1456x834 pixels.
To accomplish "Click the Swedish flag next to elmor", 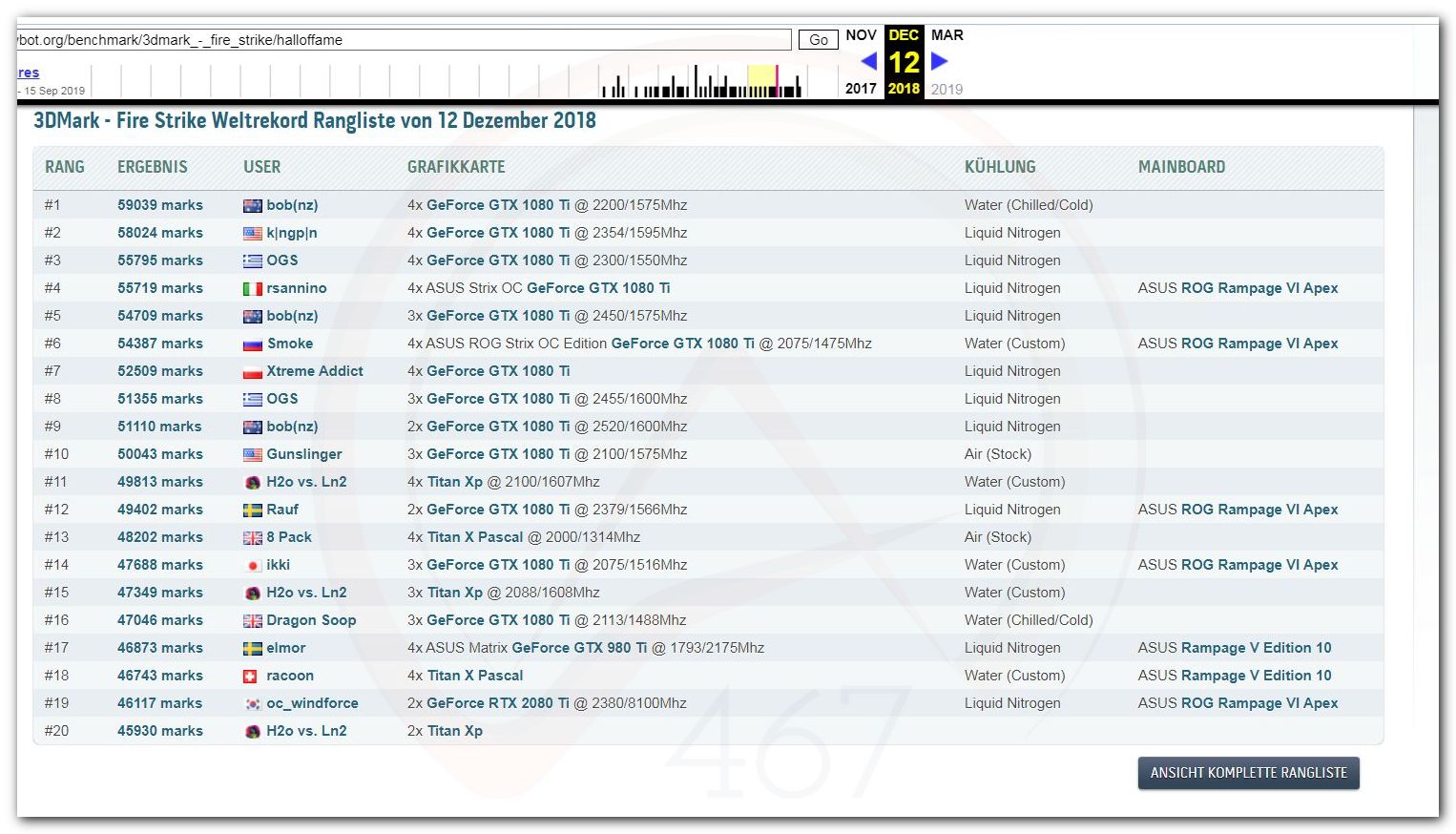I will tap(253, 649).
